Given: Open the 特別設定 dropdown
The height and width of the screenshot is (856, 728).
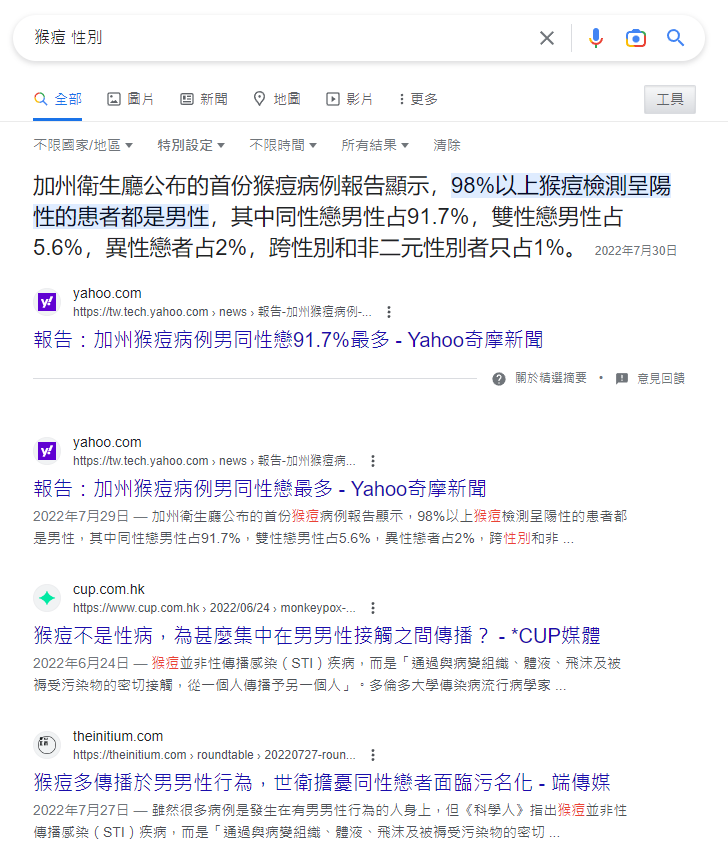Looking at the screenshot, I should (191, 145).
